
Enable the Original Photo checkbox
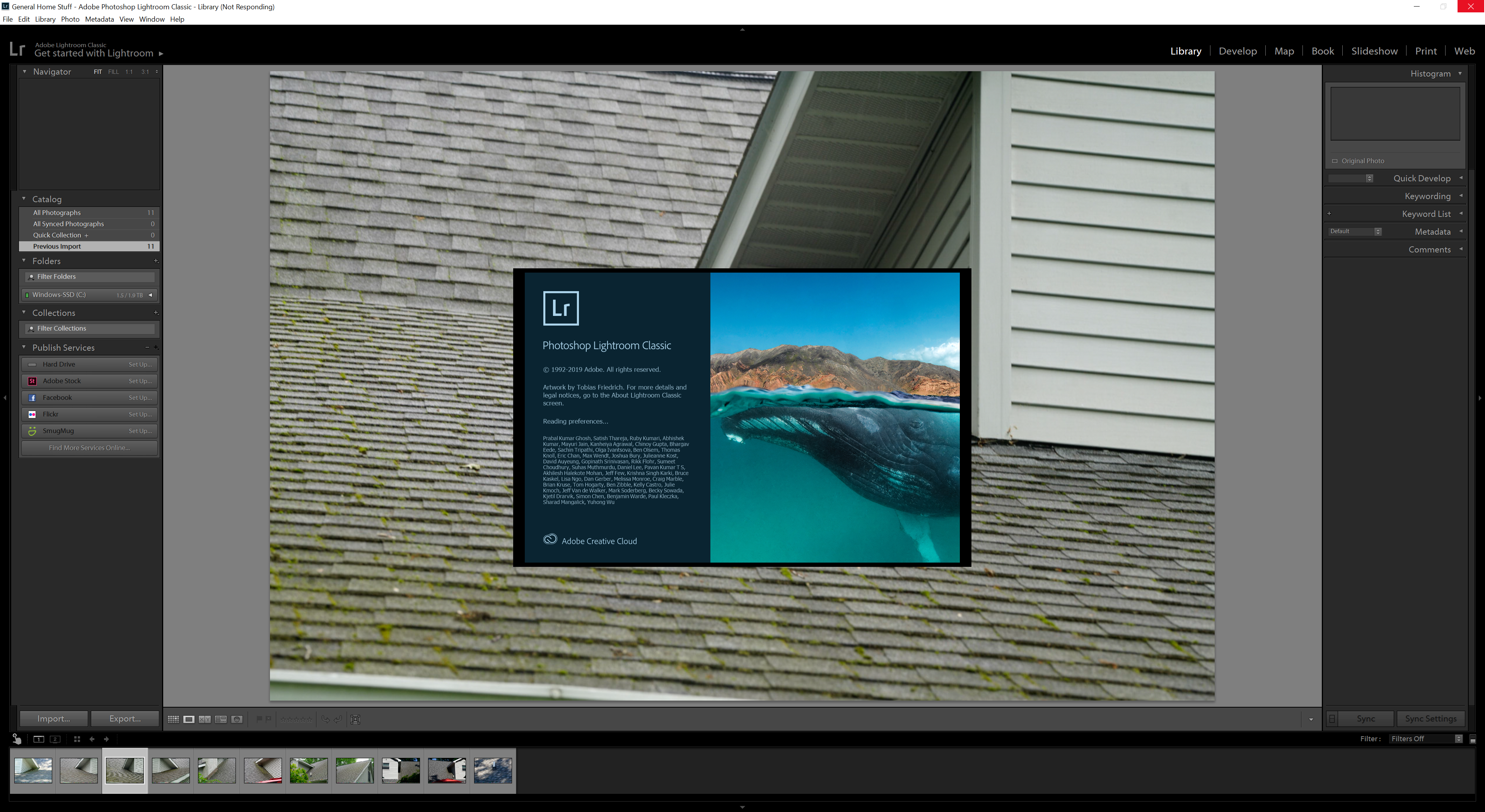[x=1335, y=161]
